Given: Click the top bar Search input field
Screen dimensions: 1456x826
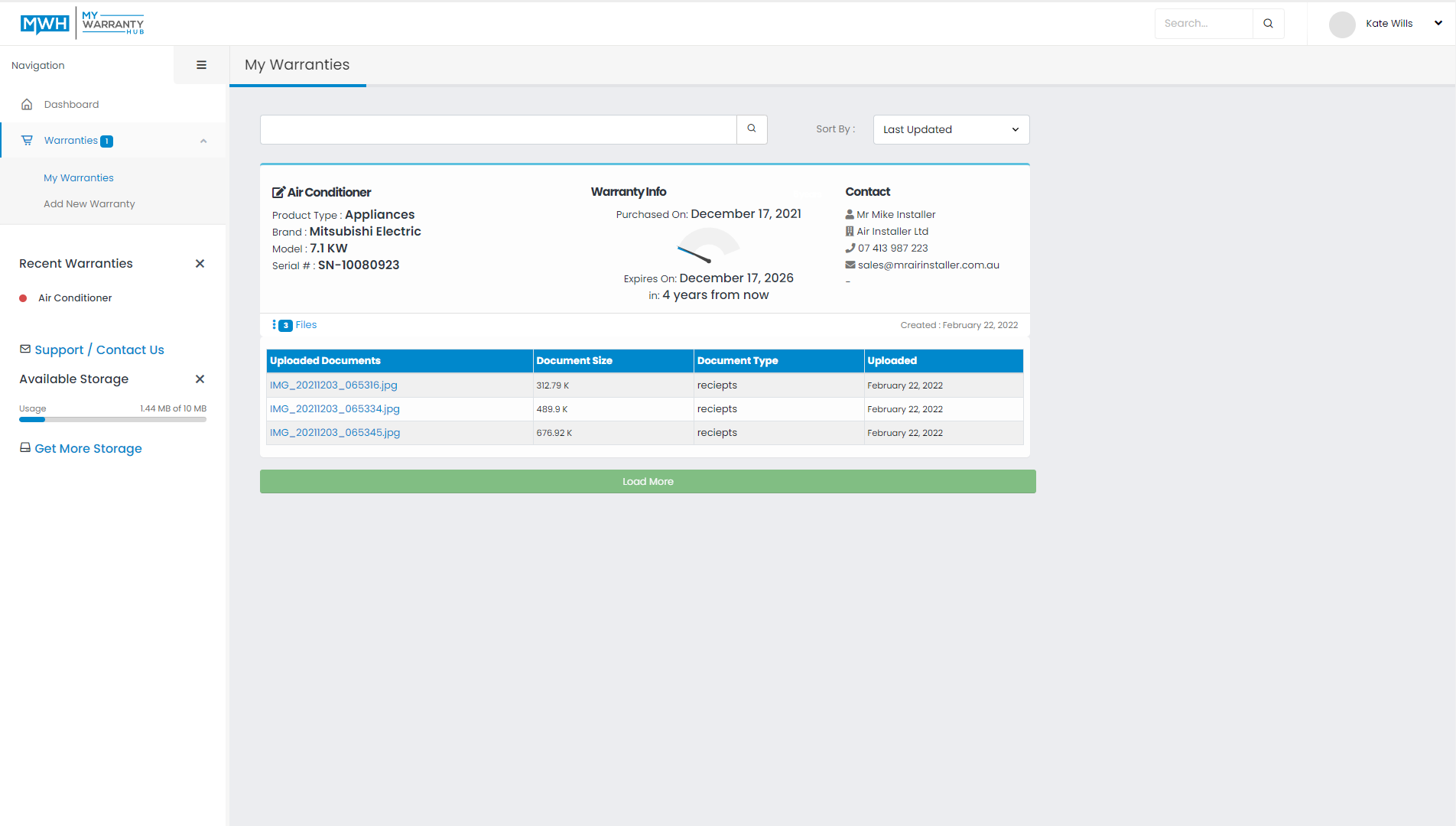Looking at the screenshot, I should [x=1204, y=24].
